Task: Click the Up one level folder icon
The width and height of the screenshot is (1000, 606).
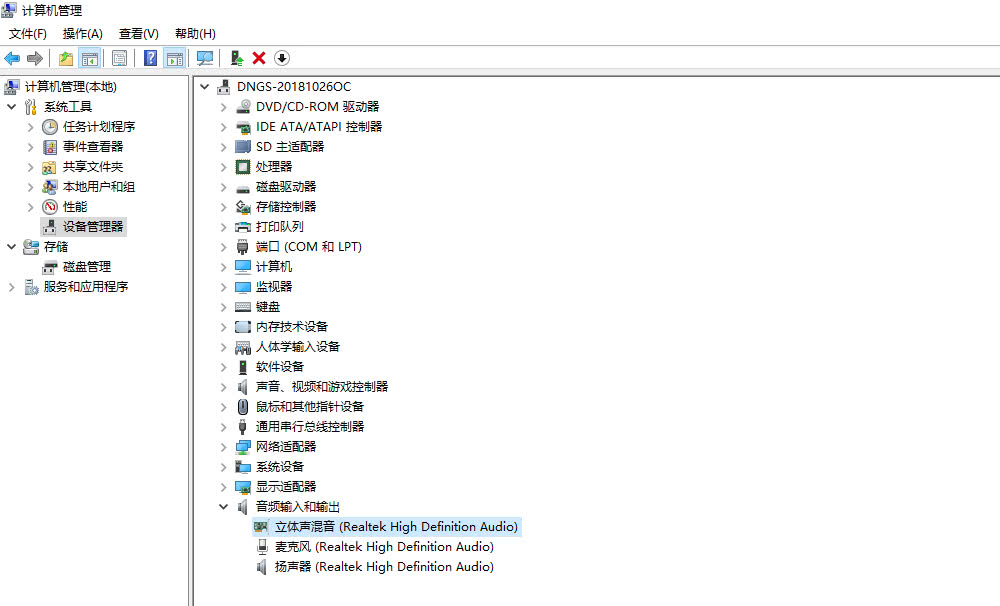Action: (66, 59)
